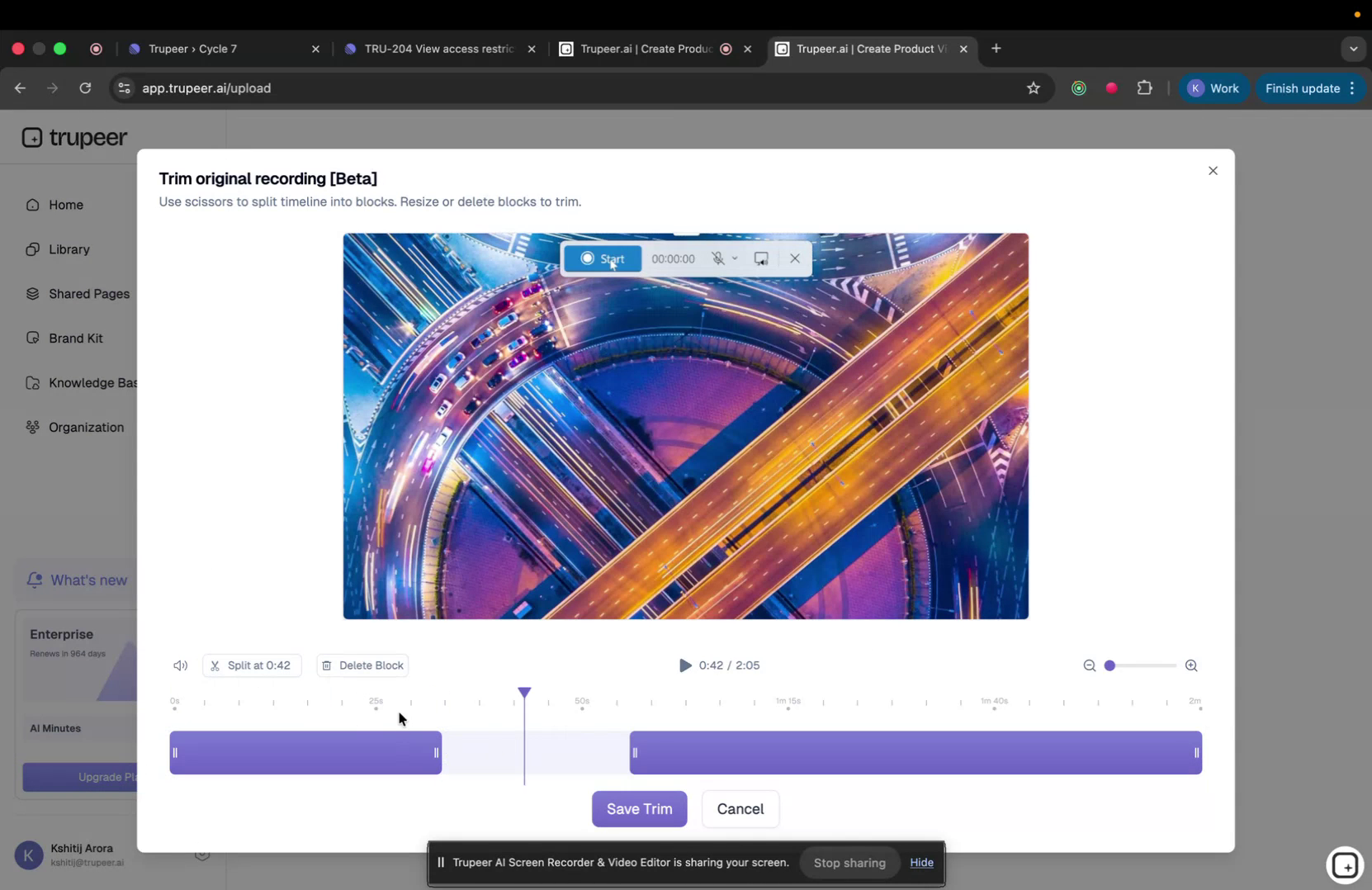Click the Stop sharing button
Image resolution: width=1372 pixels, height=890 pixels.
point(849,863)
